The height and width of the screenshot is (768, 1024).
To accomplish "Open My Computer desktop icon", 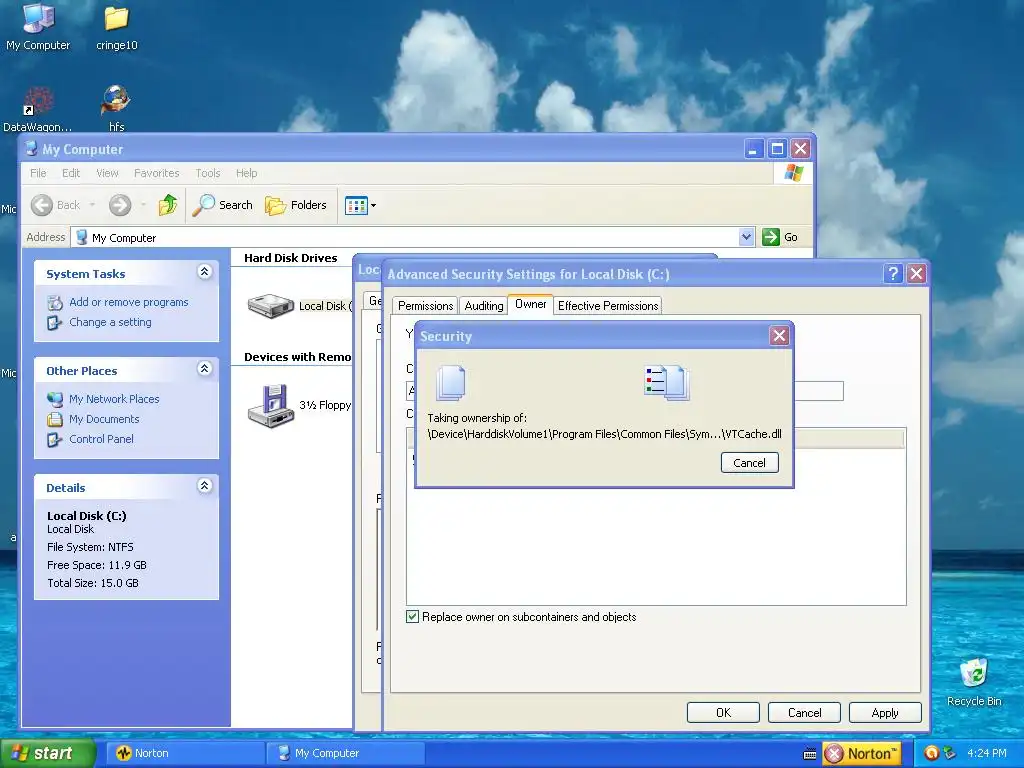I will [x=38, y=27].
